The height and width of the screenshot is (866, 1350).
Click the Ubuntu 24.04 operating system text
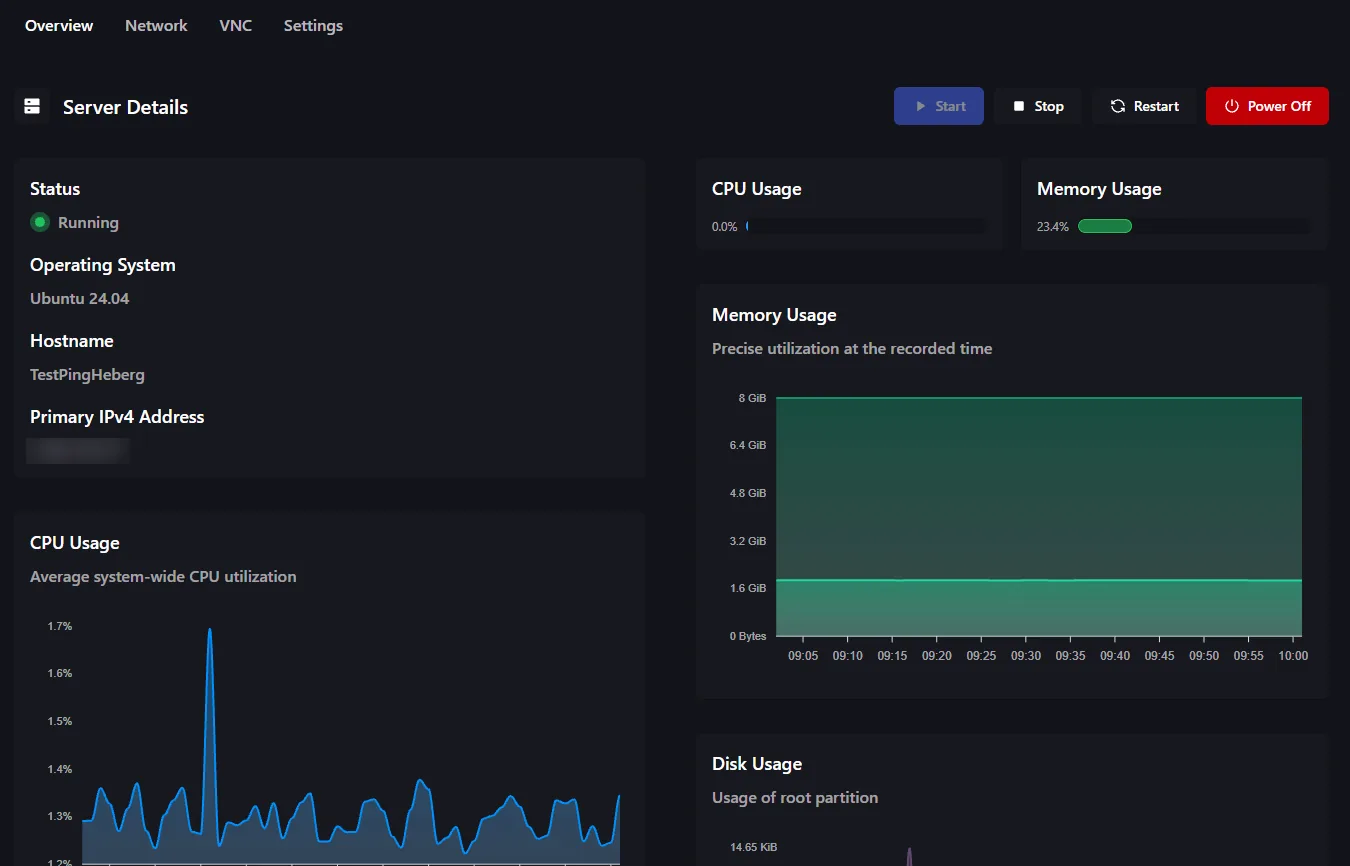pos(79,299)
